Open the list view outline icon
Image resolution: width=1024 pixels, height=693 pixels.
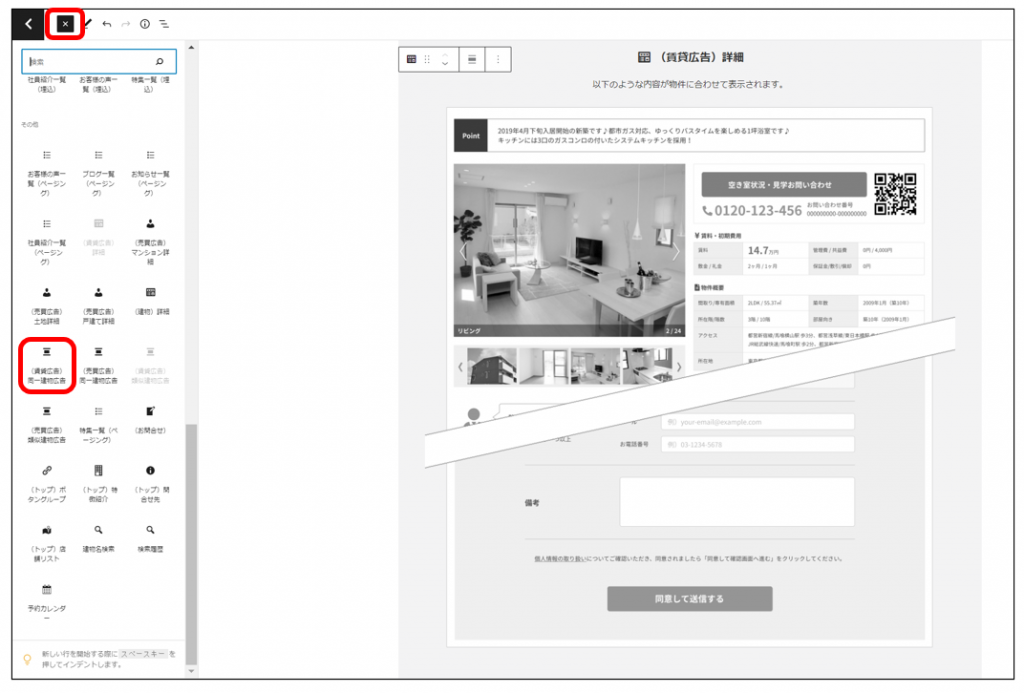point(164,23)
